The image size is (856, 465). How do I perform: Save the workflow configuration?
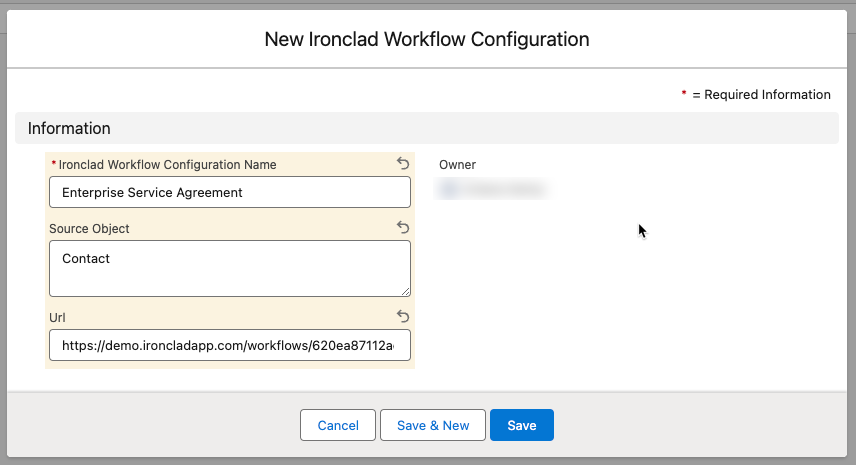coord(522,425)
